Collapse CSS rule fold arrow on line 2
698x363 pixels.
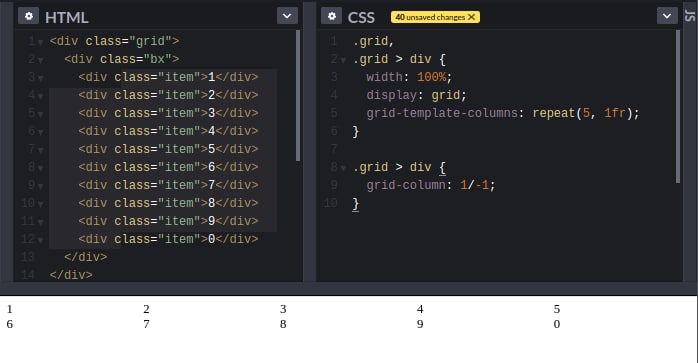[x=343, y=60]
